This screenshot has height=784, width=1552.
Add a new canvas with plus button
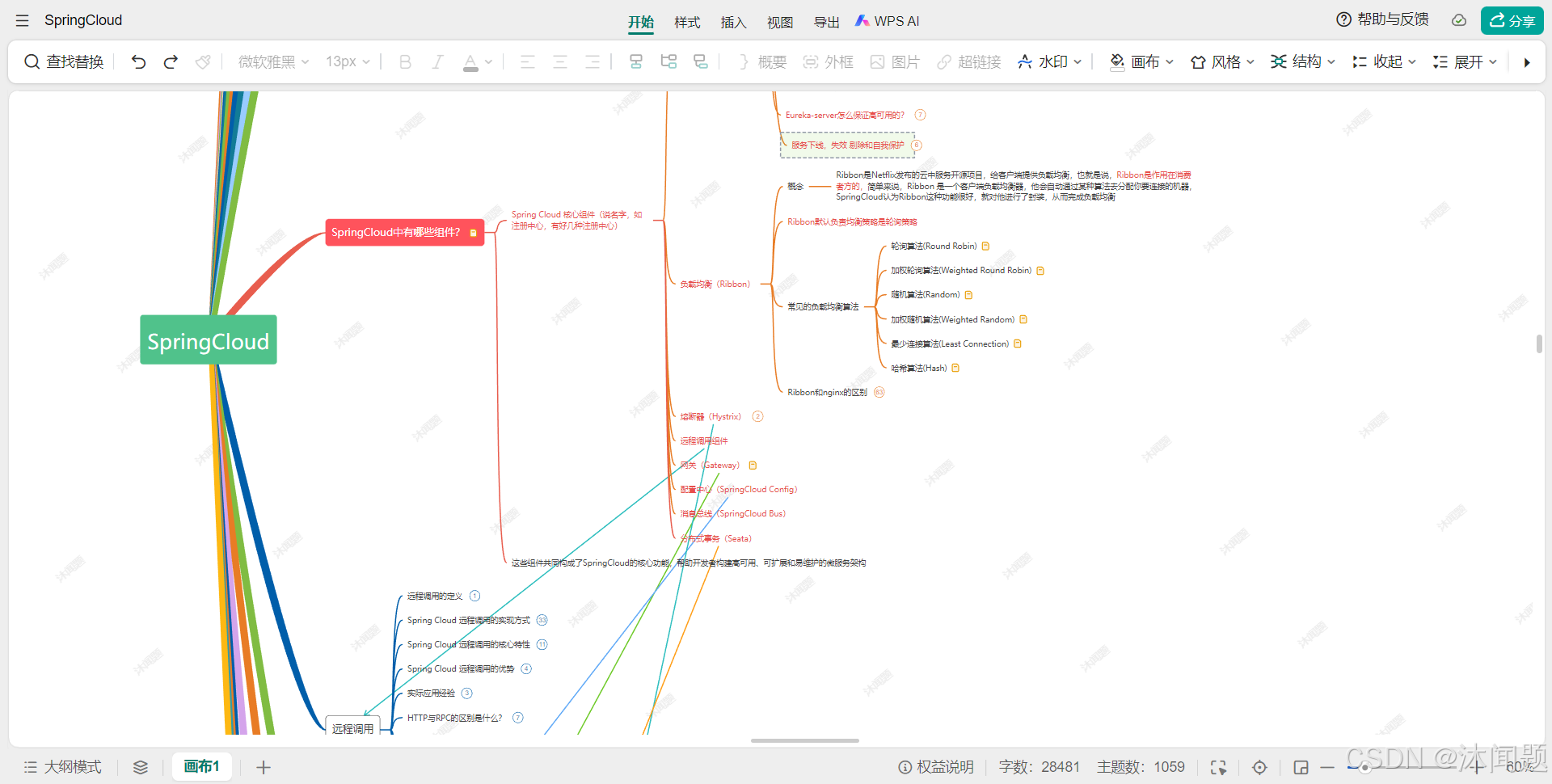(264, 767)
